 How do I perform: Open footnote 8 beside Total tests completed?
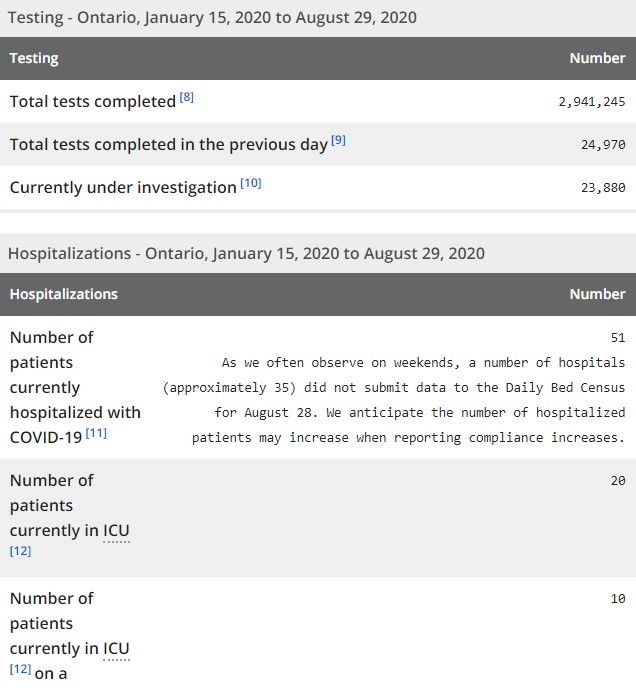point(187,98)
